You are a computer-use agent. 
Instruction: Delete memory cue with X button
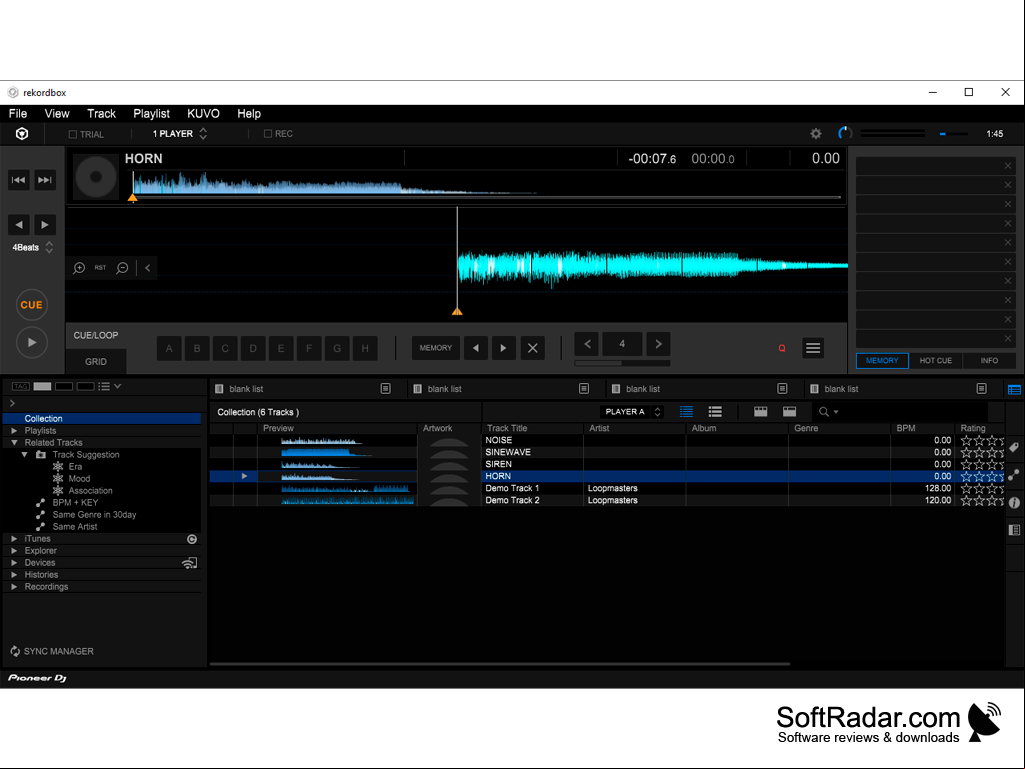(x=533, y=348)
